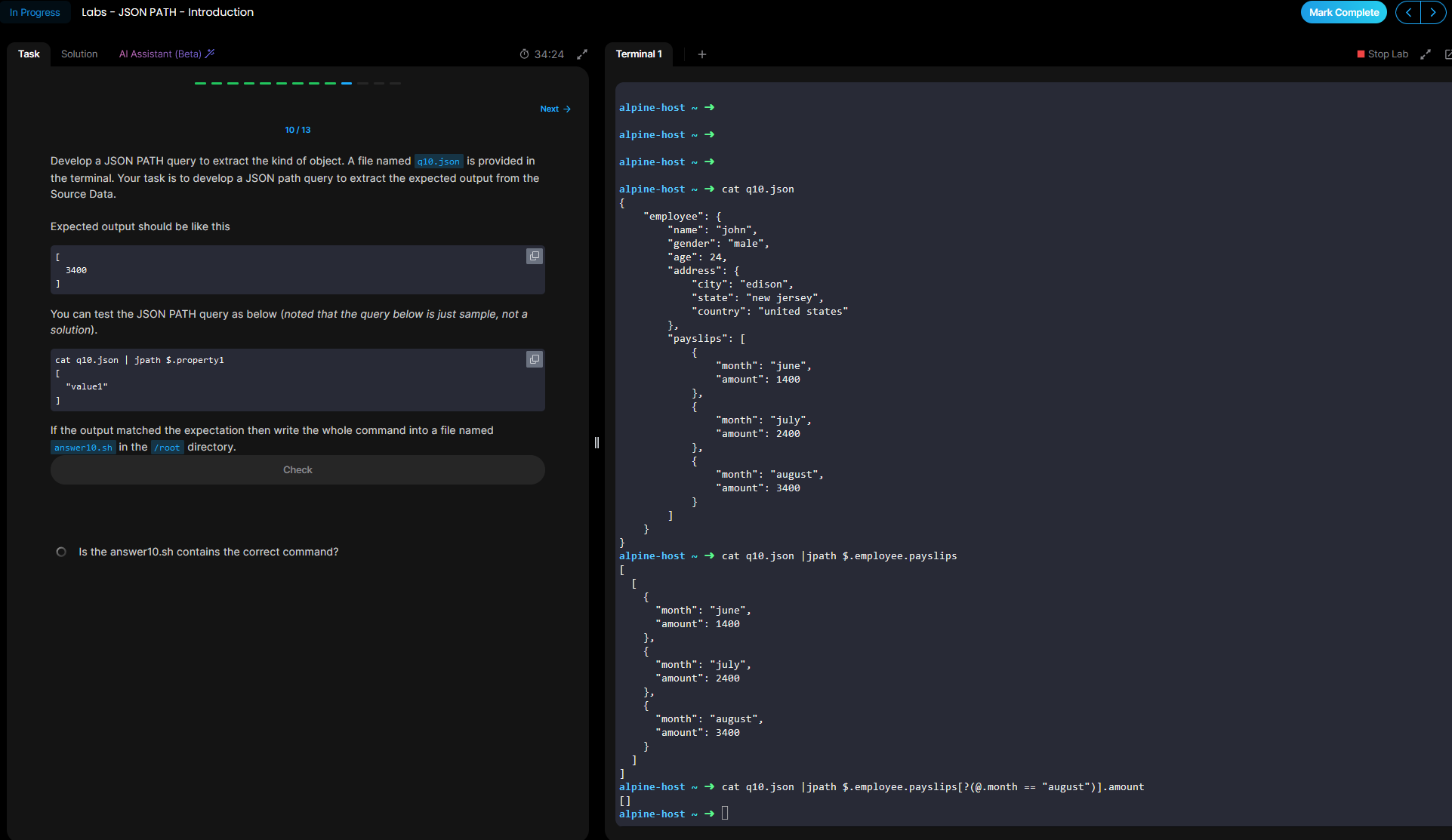Select the Task tab
The image size is (1452, 840).
[x=29, y=54]
